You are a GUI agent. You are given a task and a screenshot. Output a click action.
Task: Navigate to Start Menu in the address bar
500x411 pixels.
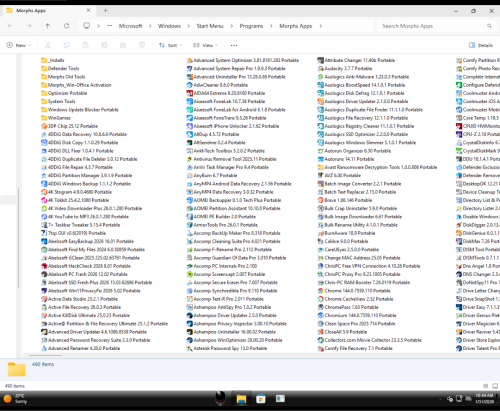tap(210, 26)
